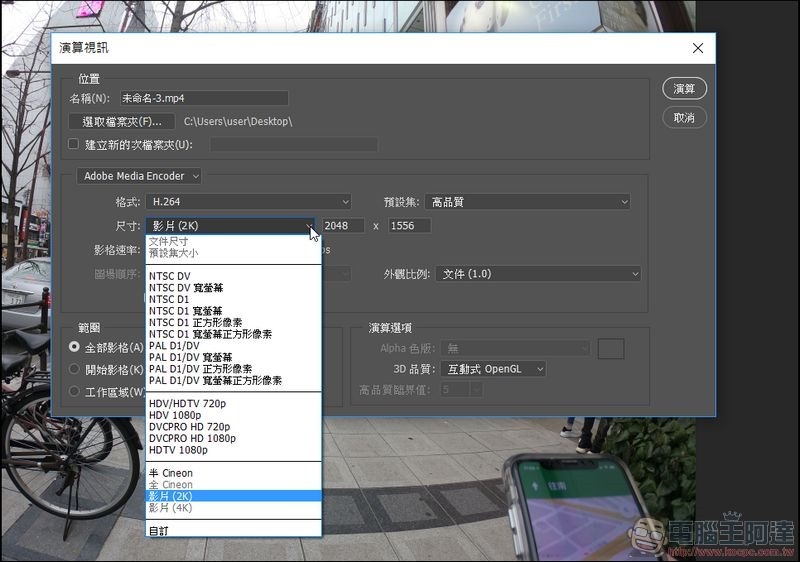Open the 預設集 高品質 dropdown
The image size is (800, 562).
tap(528, 202)
